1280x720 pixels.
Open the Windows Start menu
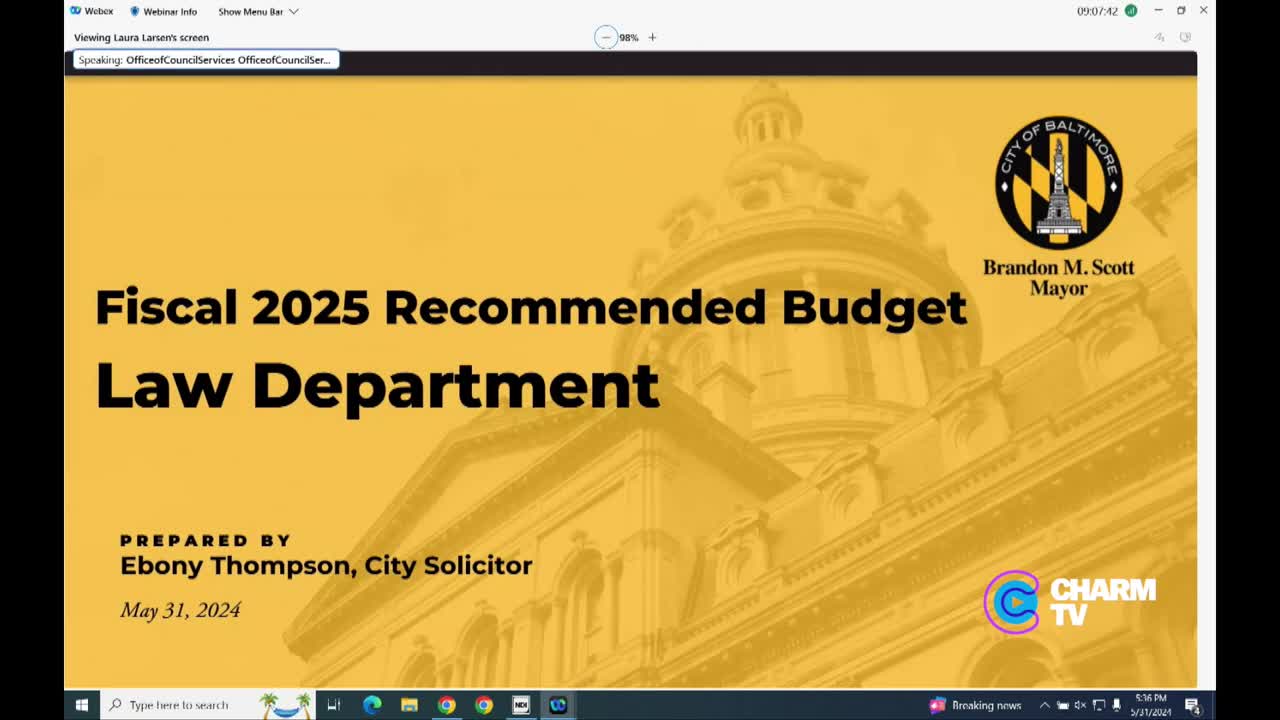(x=81, y=705)
